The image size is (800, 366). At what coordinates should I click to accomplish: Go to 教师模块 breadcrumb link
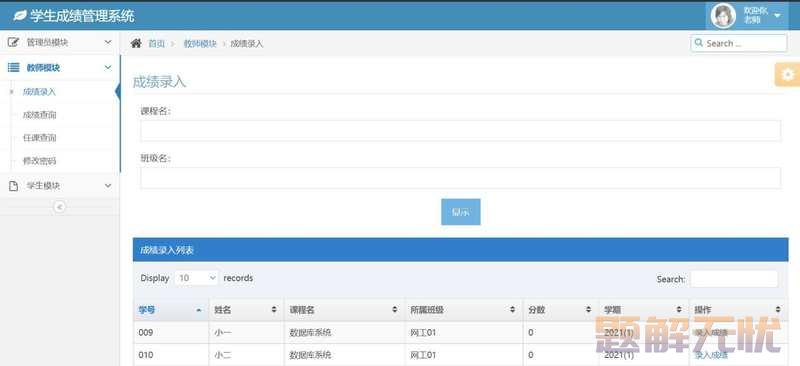[x=200, y=44]
